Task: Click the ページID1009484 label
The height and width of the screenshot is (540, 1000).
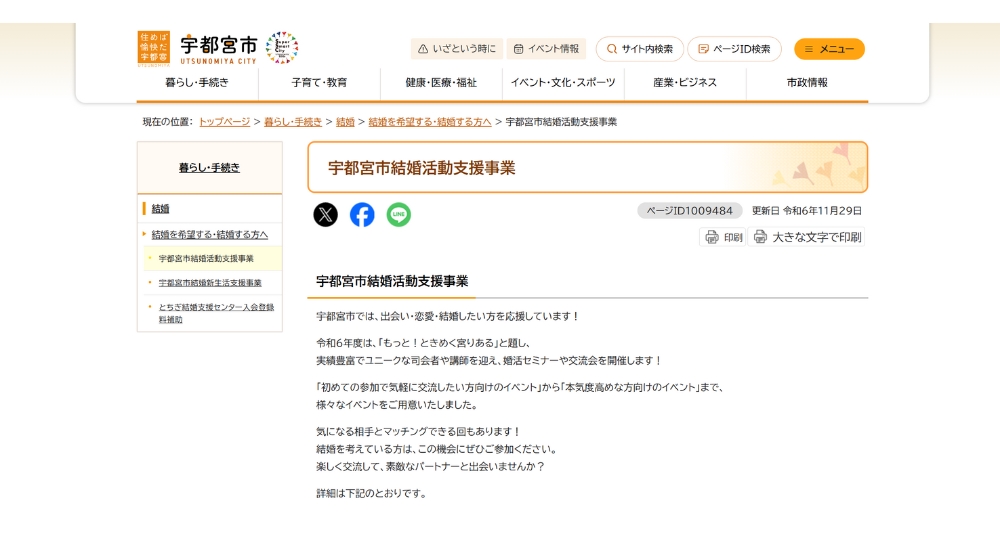Action: 689,211
